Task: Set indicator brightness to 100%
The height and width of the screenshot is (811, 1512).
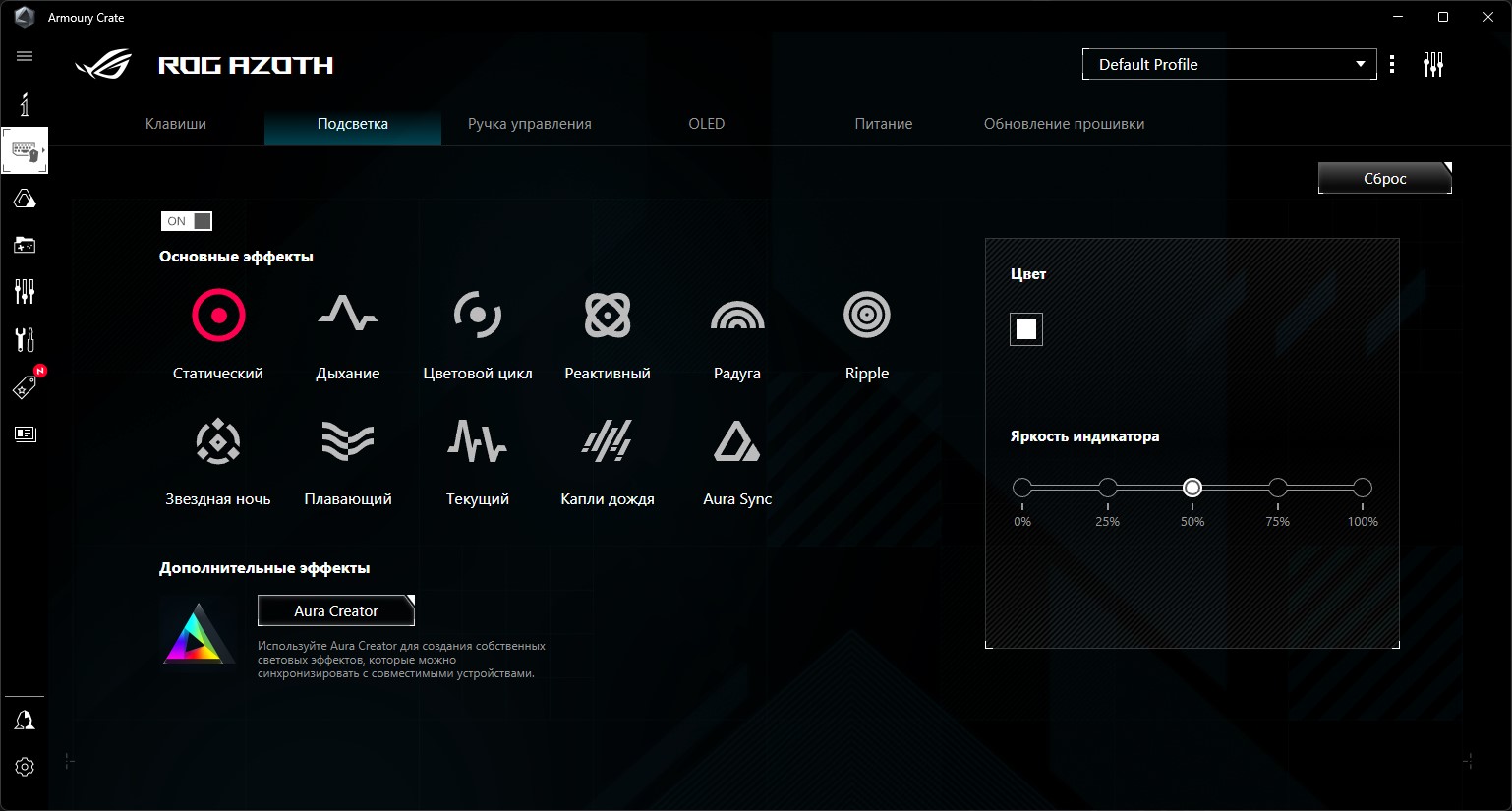Action: (x=1363, y=488)
